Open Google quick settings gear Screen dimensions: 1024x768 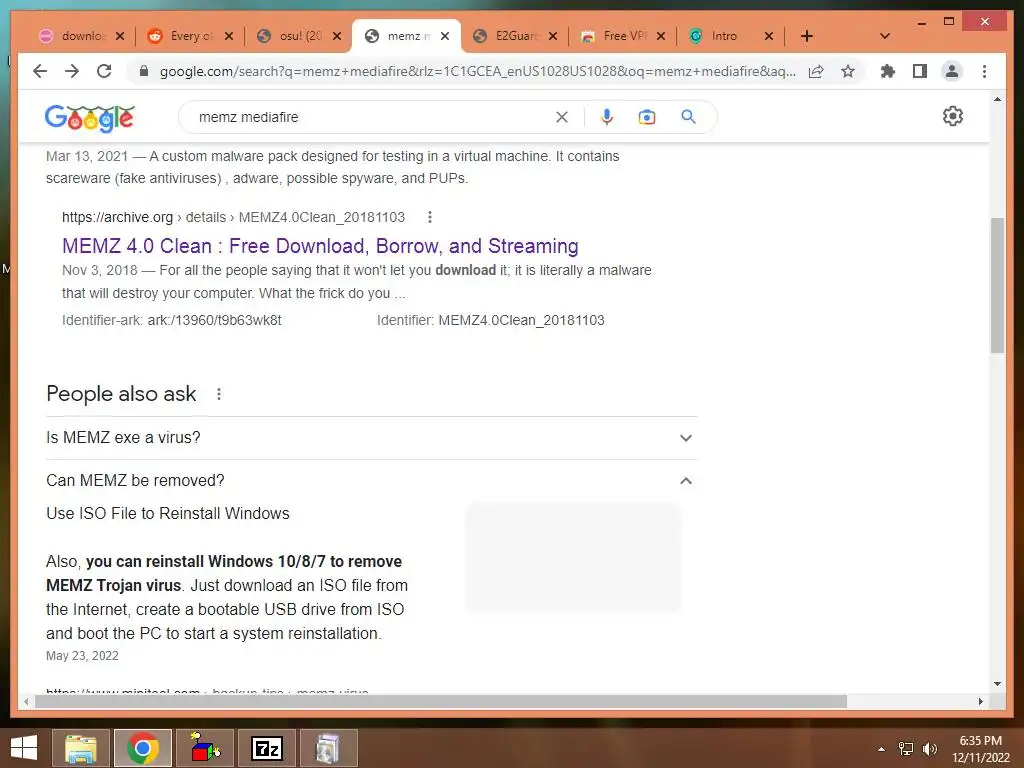953,116
